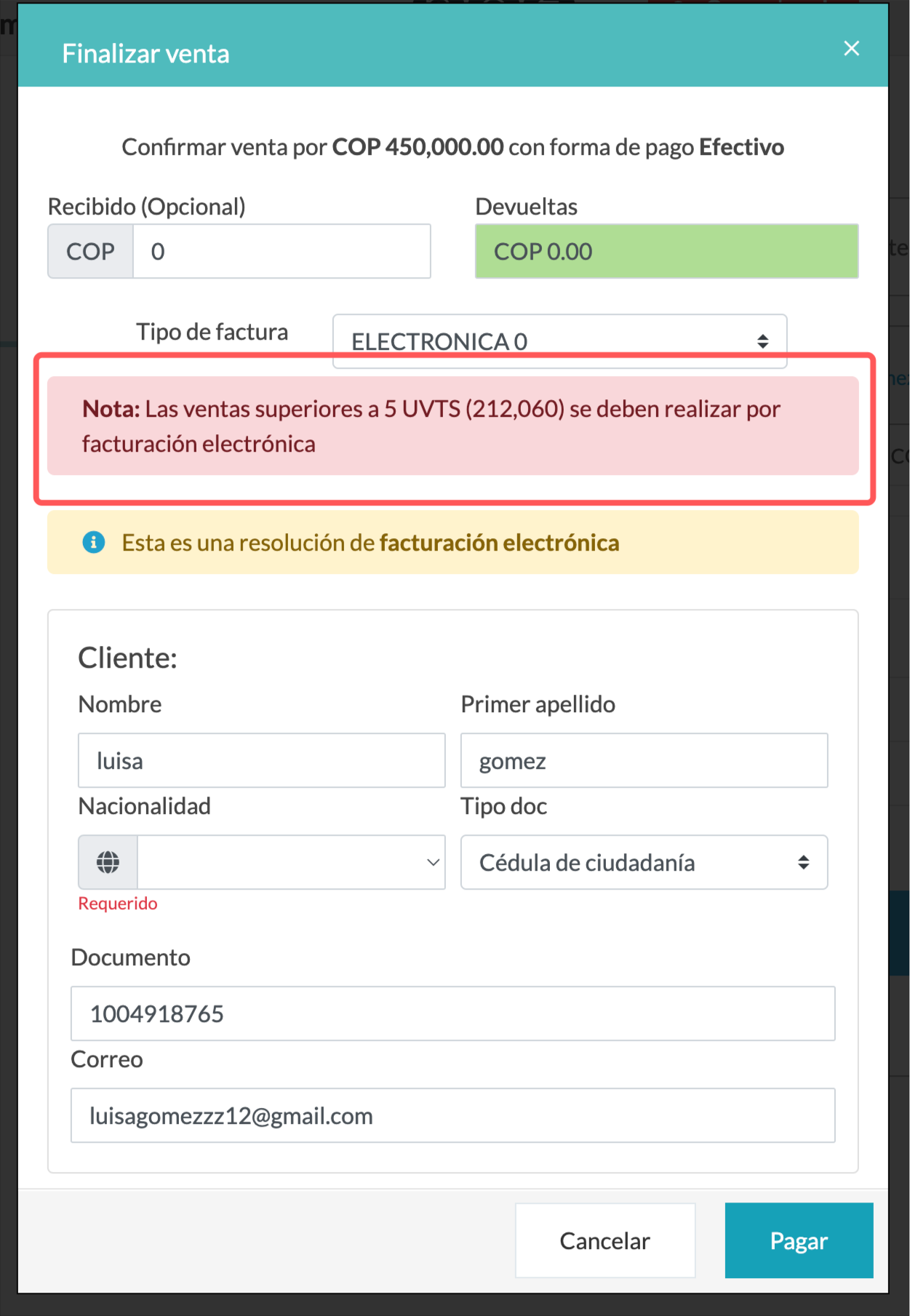Click the Cancelar button
This screenshot has width=910, height=1316.
[605, 1240]
